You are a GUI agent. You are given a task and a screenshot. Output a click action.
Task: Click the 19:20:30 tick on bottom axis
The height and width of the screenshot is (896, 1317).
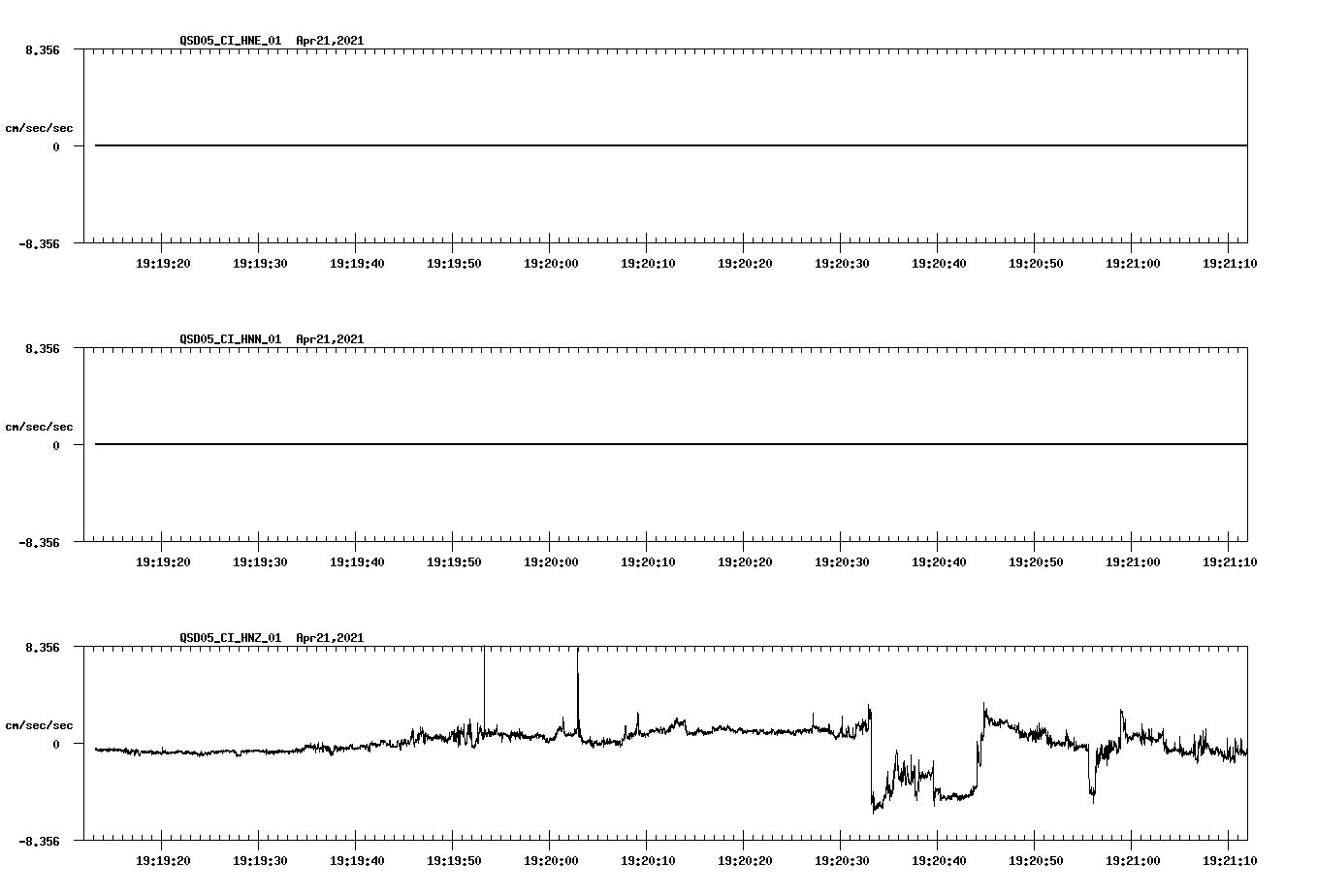click(x=840, y=858)
